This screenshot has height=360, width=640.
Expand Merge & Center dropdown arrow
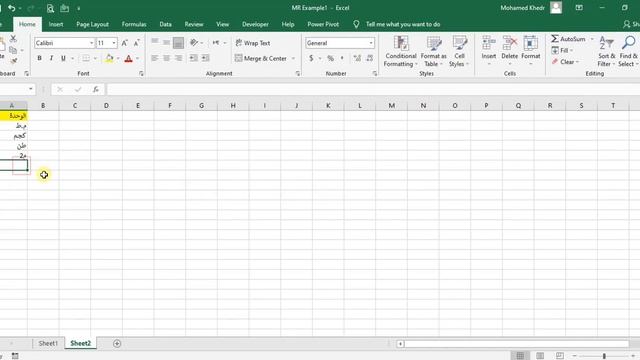tap(293, 58)
